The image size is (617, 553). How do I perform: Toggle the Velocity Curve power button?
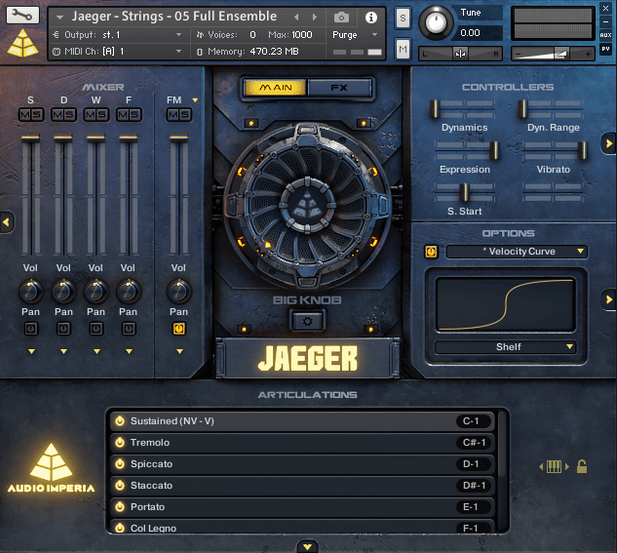(431, 252)
